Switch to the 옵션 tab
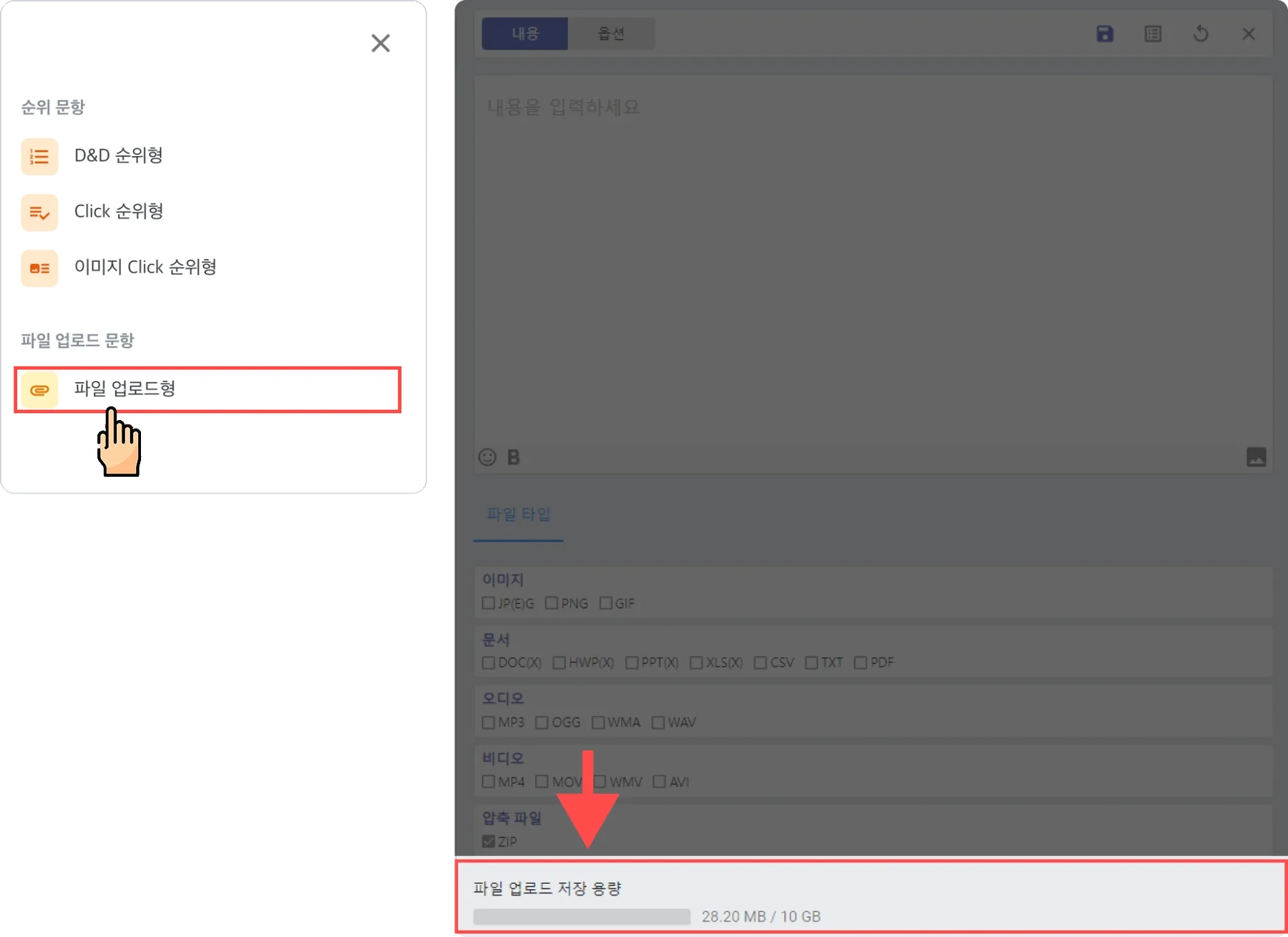The width and height of the screenshot is (1288, 937). [x=611, y=34]
